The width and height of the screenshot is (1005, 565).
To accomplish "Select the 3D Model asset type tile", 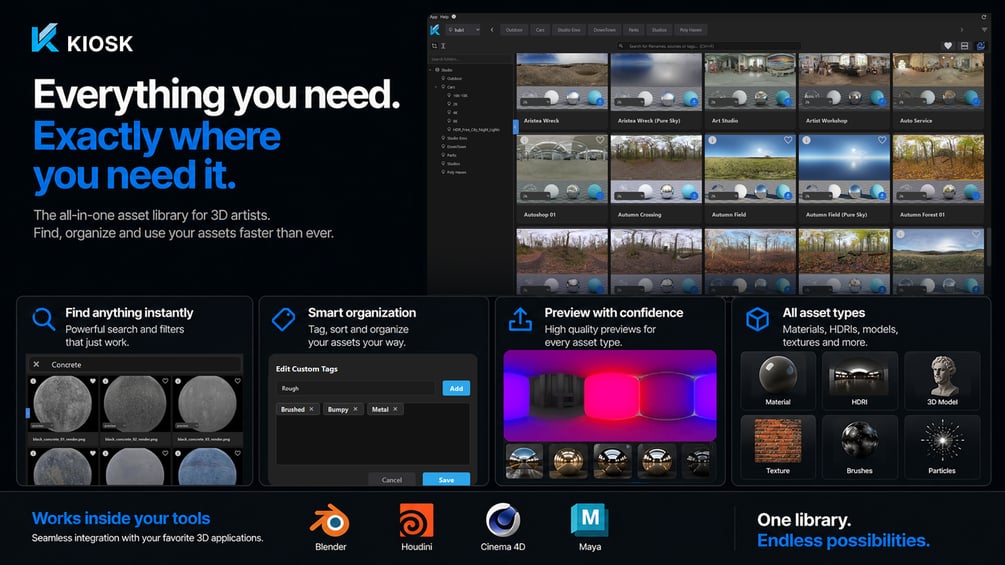I will pos(942,381).
